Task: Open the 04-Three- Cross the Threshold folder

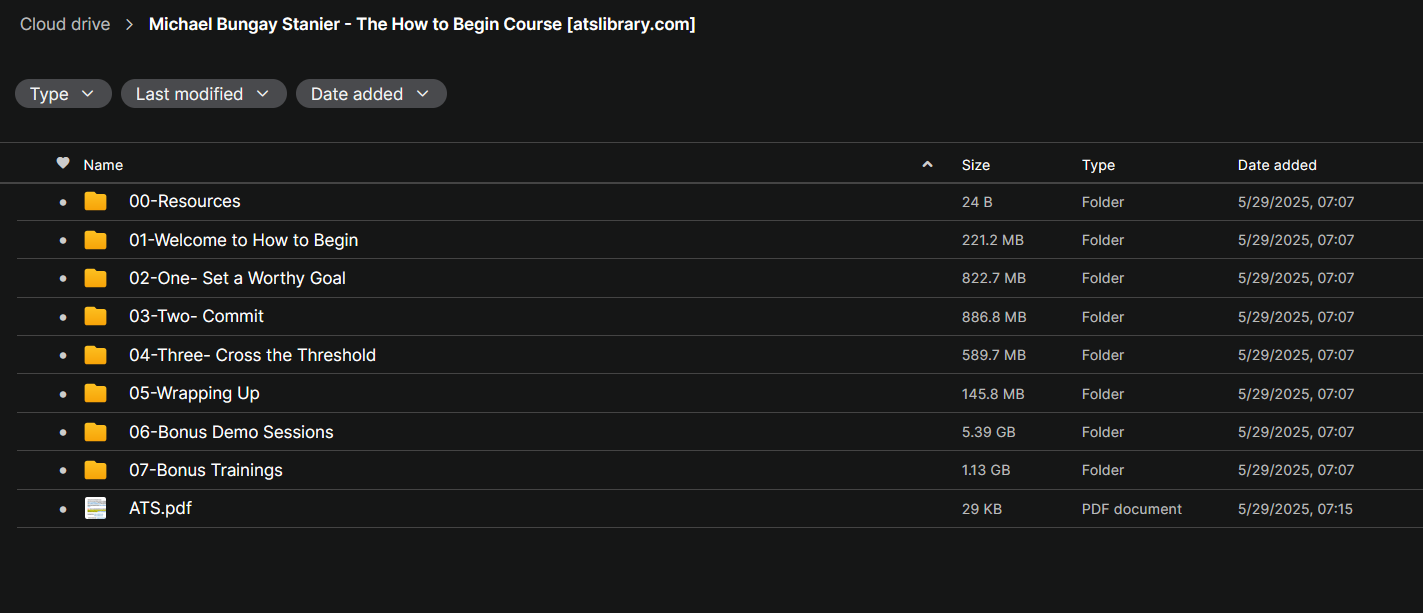Action: coord(252,355)
